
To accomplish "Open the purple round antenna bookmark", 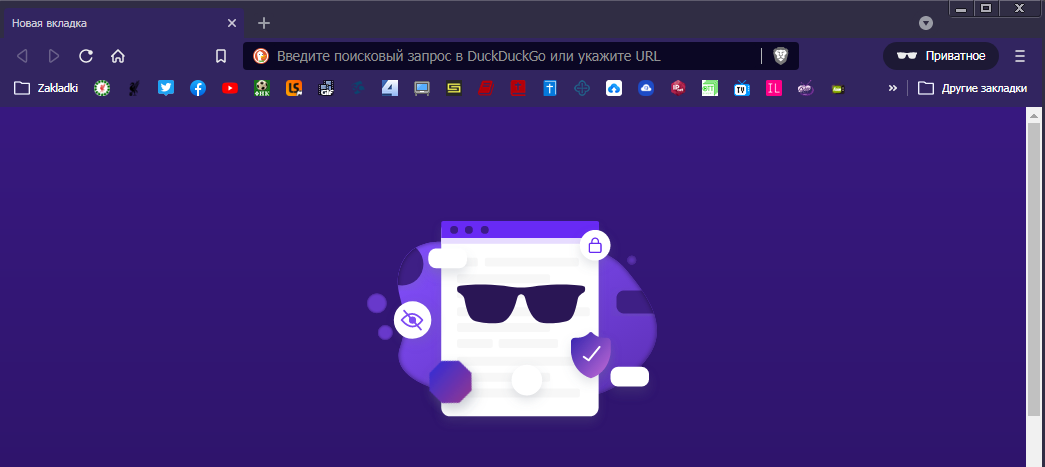I will (x=806, y=88).
